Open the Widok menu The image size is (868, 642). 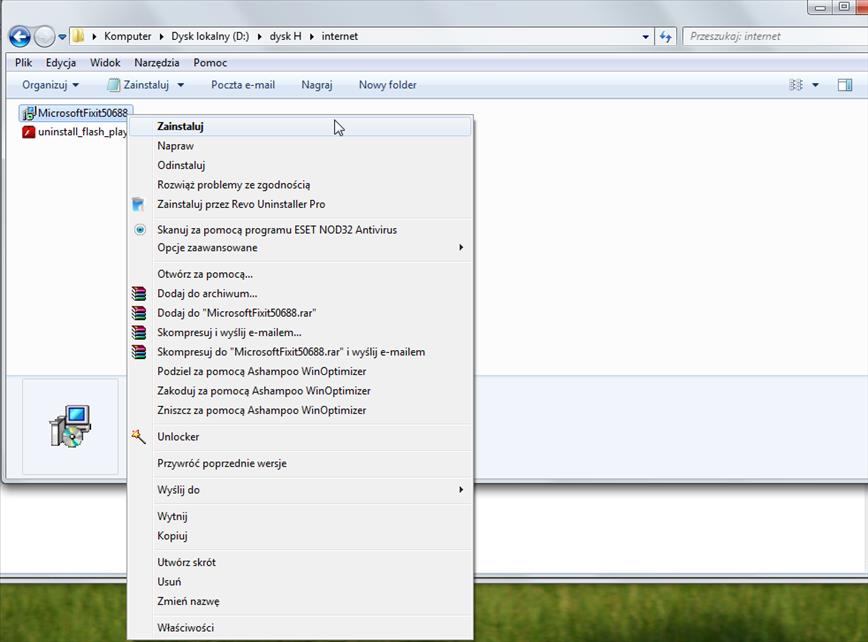coord(105,63)
